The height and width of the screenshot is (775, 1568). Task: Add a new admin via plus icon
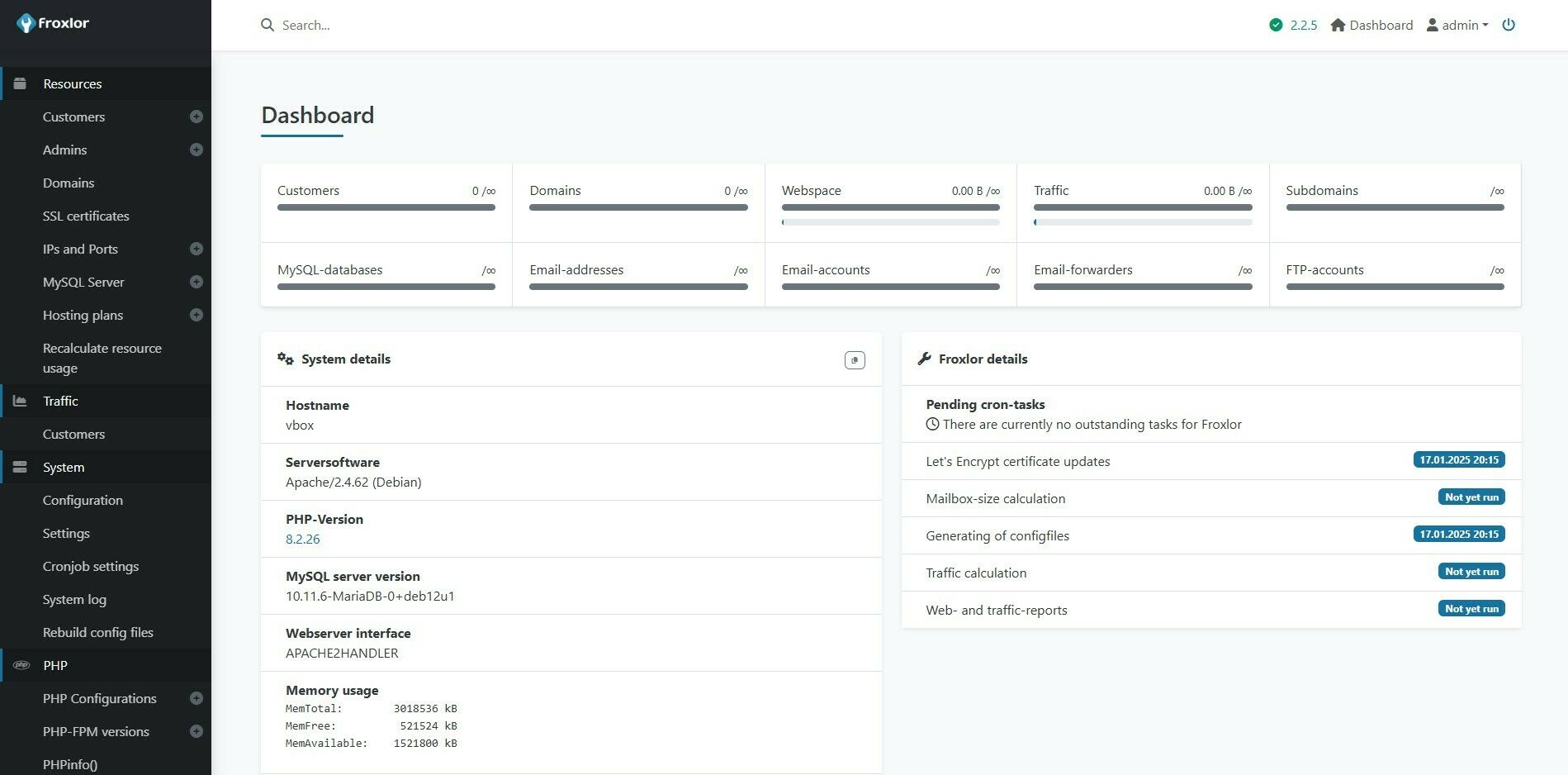pyautogui.click(x=197, y=150)
